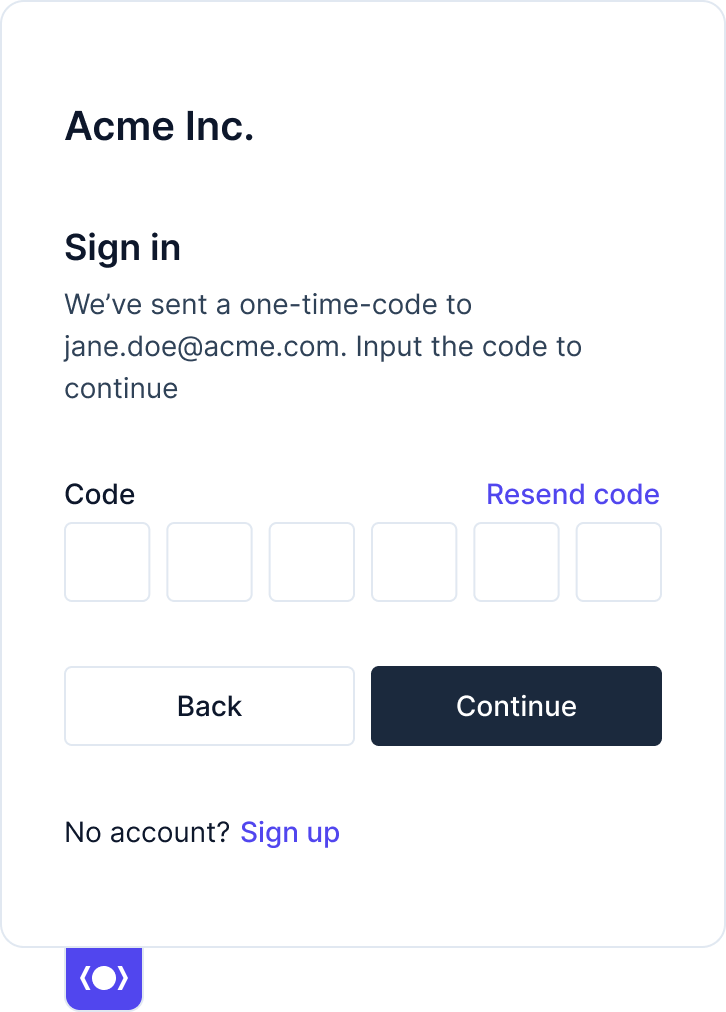Click the purple logo badge below card
The image size is (726, 1012).
coord(104,978)
